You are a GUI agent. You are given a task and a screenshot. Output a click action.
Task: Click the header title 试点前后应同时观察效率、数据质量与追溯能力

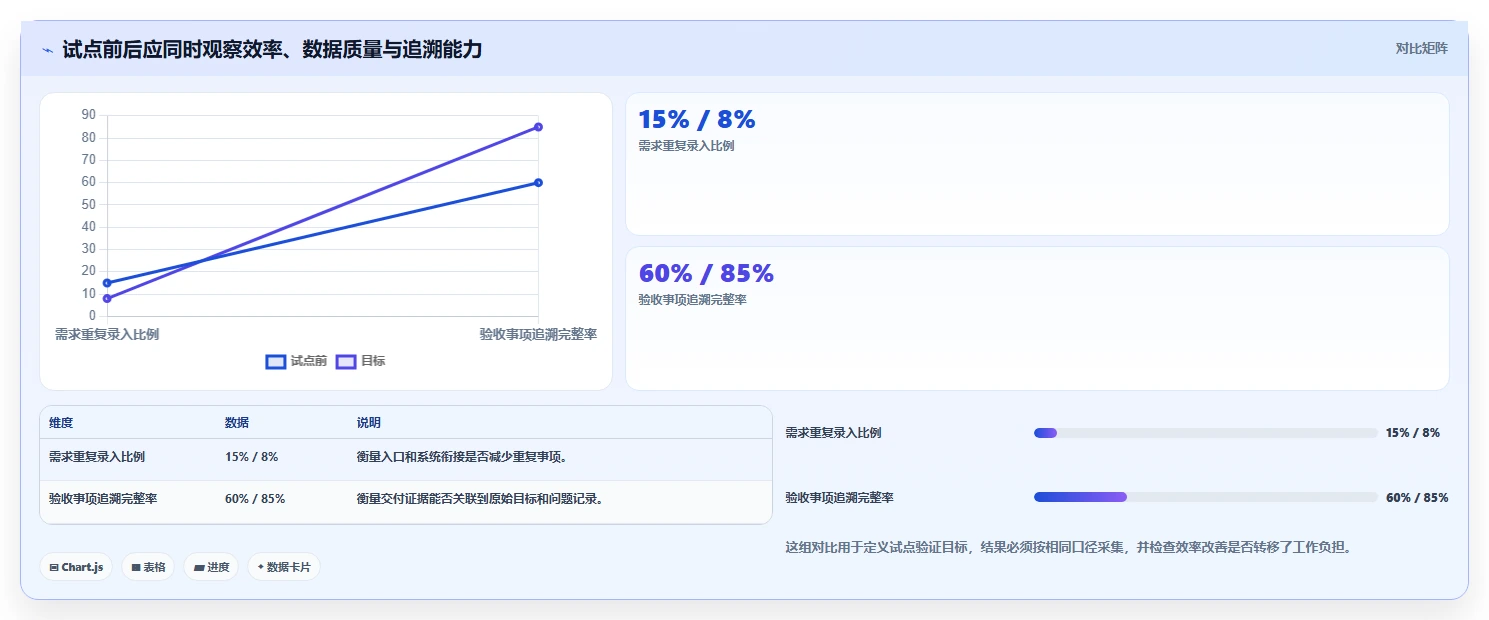272,49
